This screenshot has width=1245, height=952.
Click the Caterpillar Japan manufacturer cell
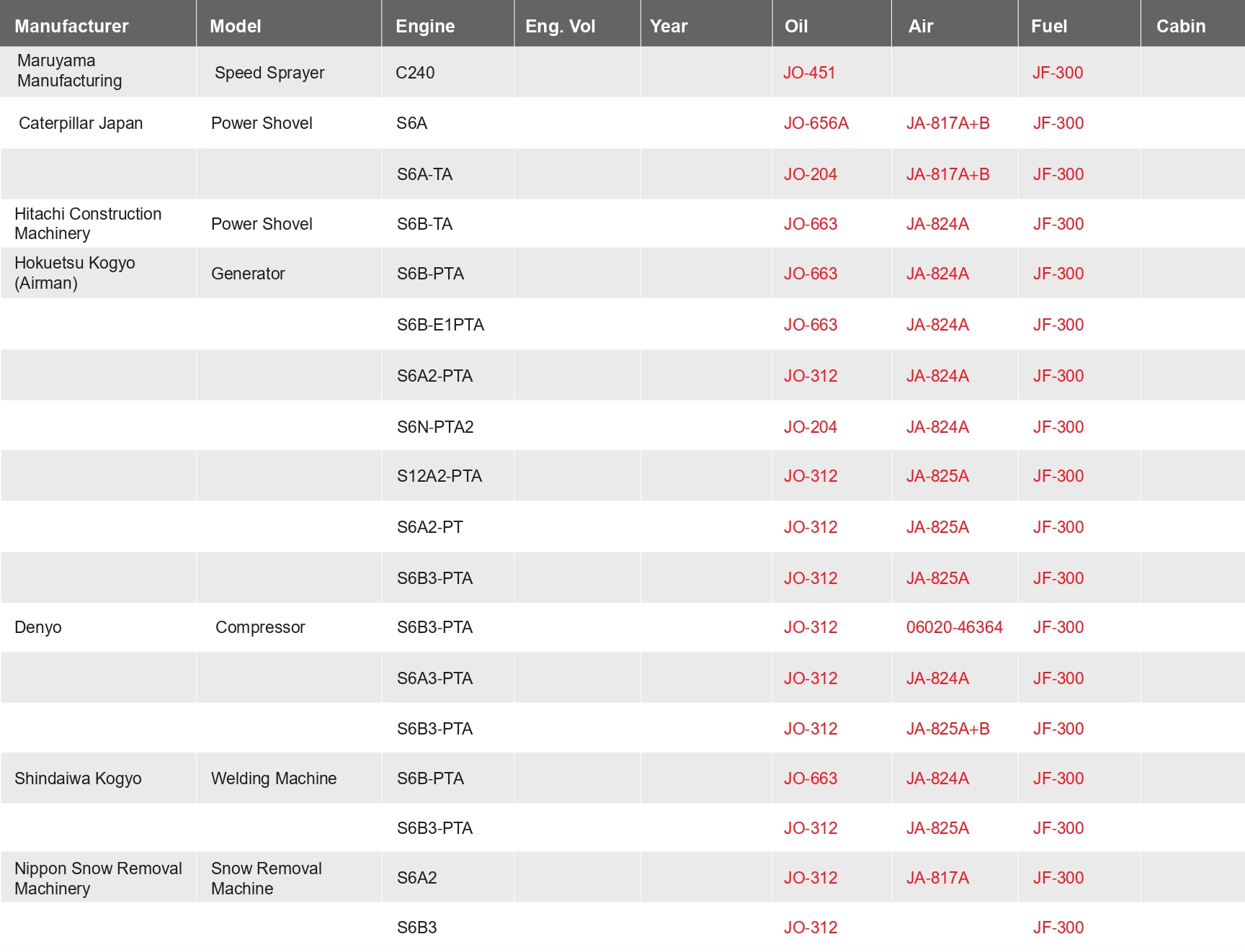click(x=81, y=123)
